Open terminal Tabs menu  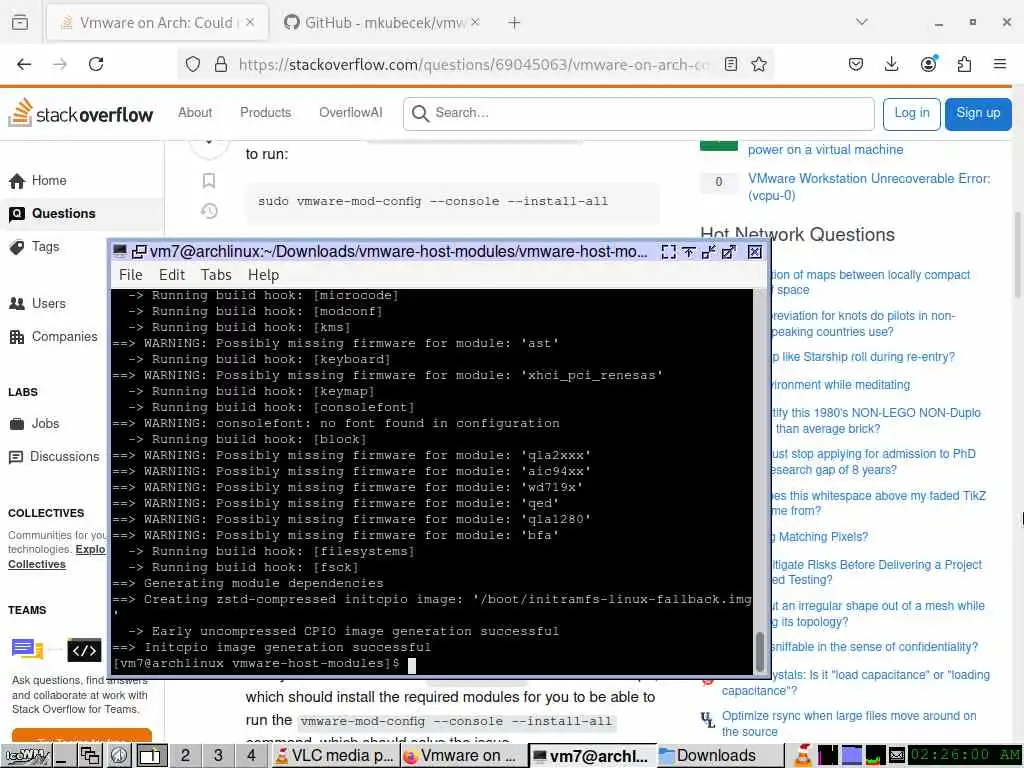click(216, 275)
